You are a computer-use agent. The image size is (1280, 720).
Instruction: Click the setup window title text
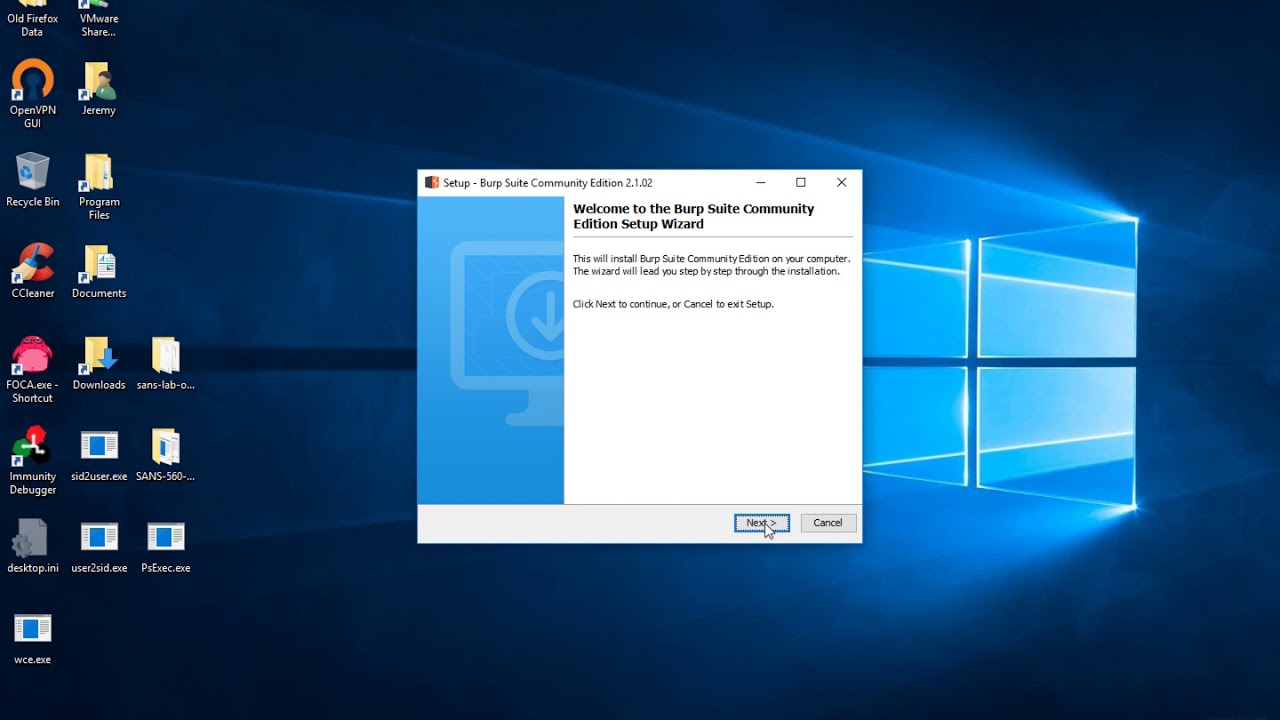point(548,183)
